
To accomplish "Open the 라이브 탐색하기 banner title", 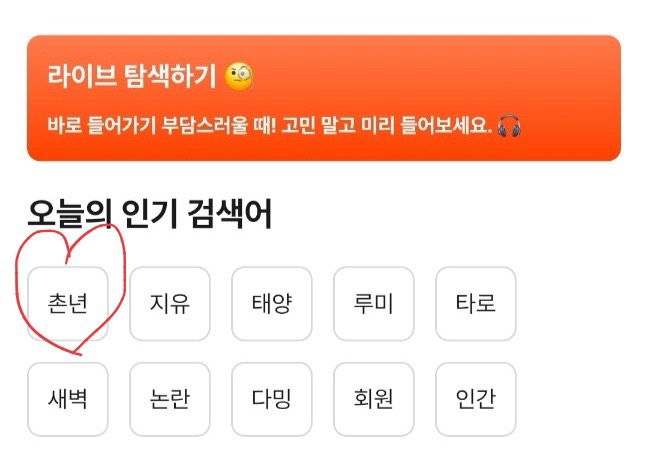I will 132,76.
